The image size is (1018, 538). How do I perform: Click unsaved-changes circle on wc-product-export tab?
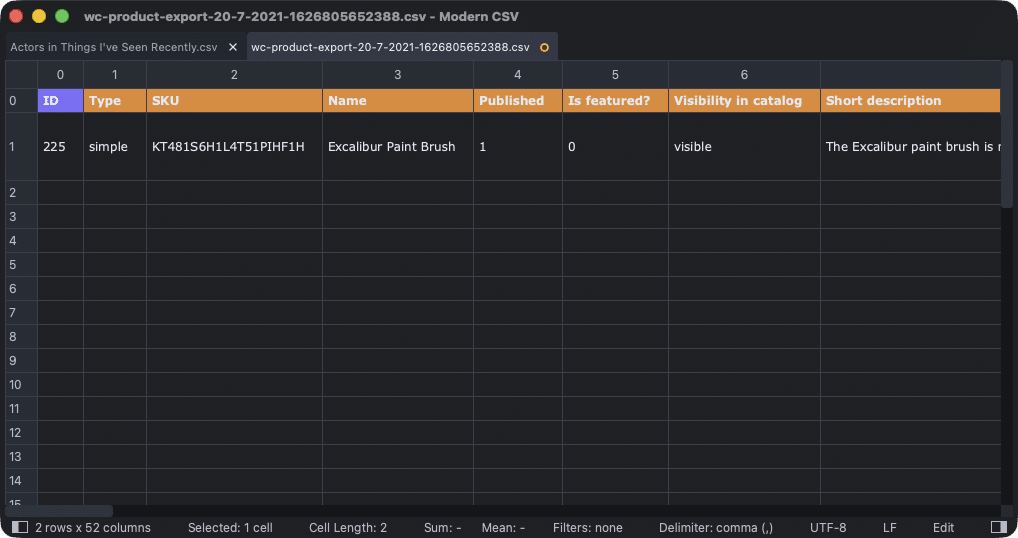point(545,47)
